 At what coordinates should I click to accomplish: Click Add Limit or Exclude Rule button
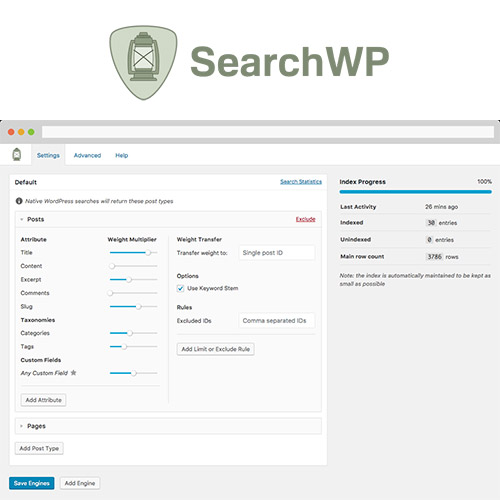coord(216,349)
